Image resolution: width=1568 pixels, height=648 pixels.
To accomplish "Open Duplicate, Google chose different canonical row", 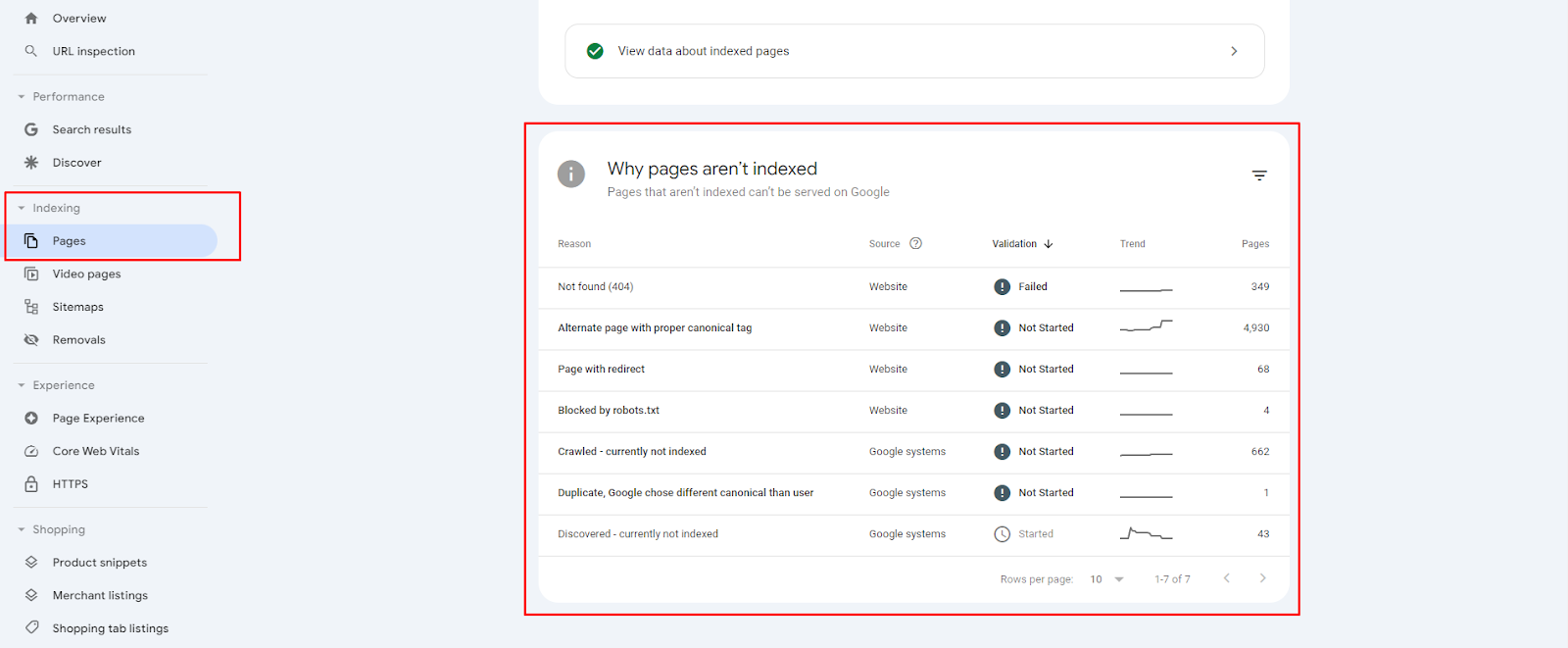I will 913,493.
